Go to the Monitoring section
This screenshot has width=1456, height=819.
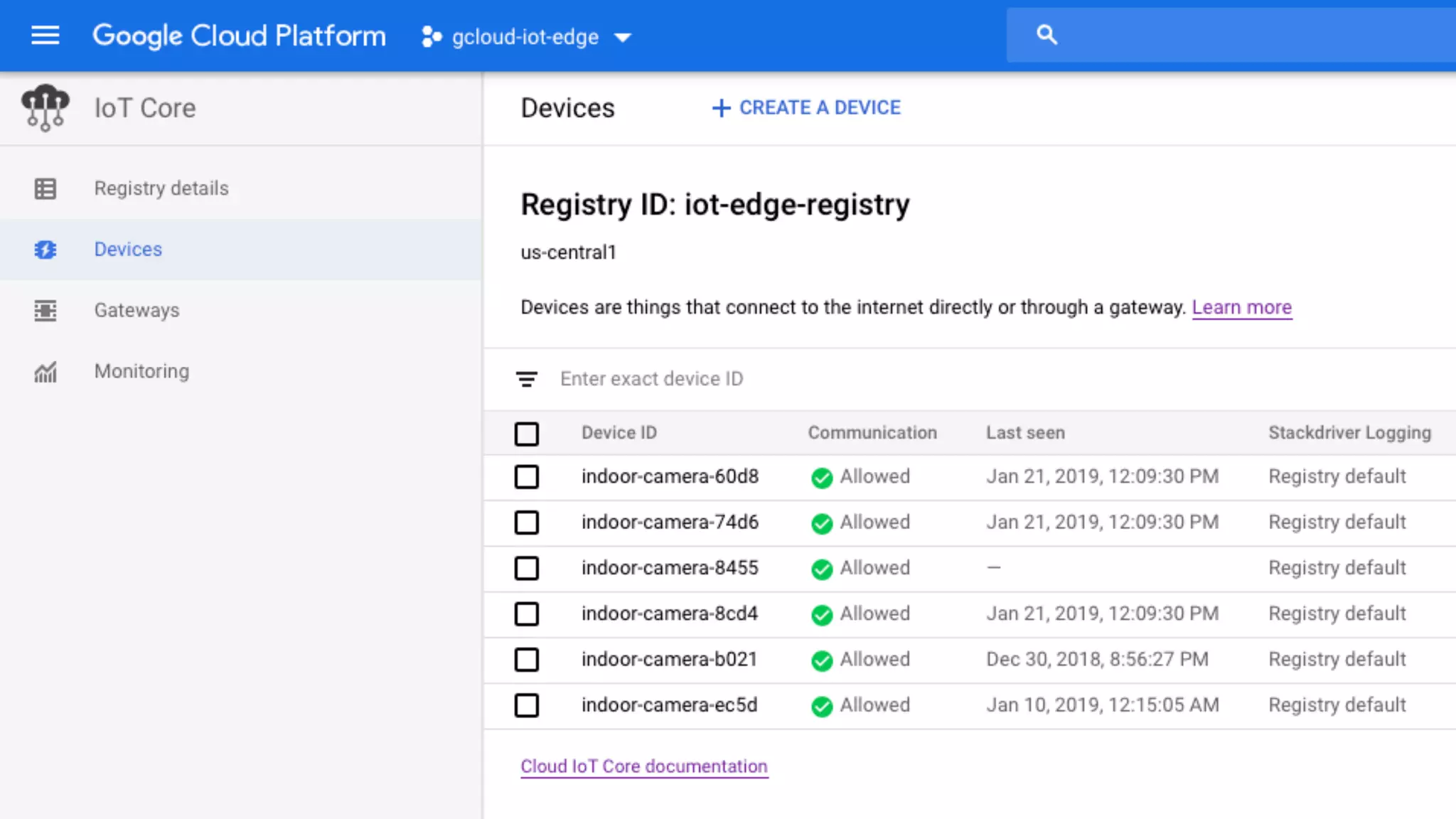click(141, 372)
